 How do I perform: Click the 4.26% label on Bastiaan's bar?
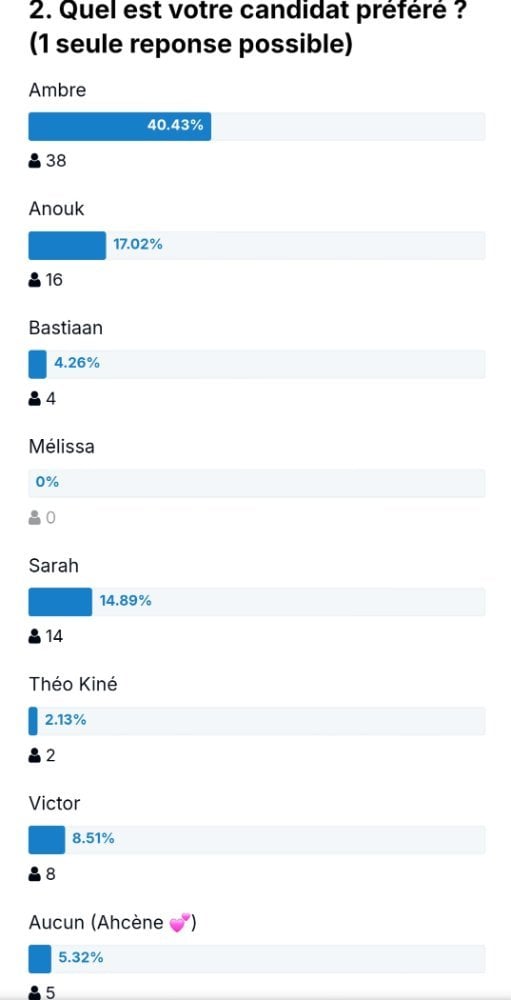tap(77, 364)
